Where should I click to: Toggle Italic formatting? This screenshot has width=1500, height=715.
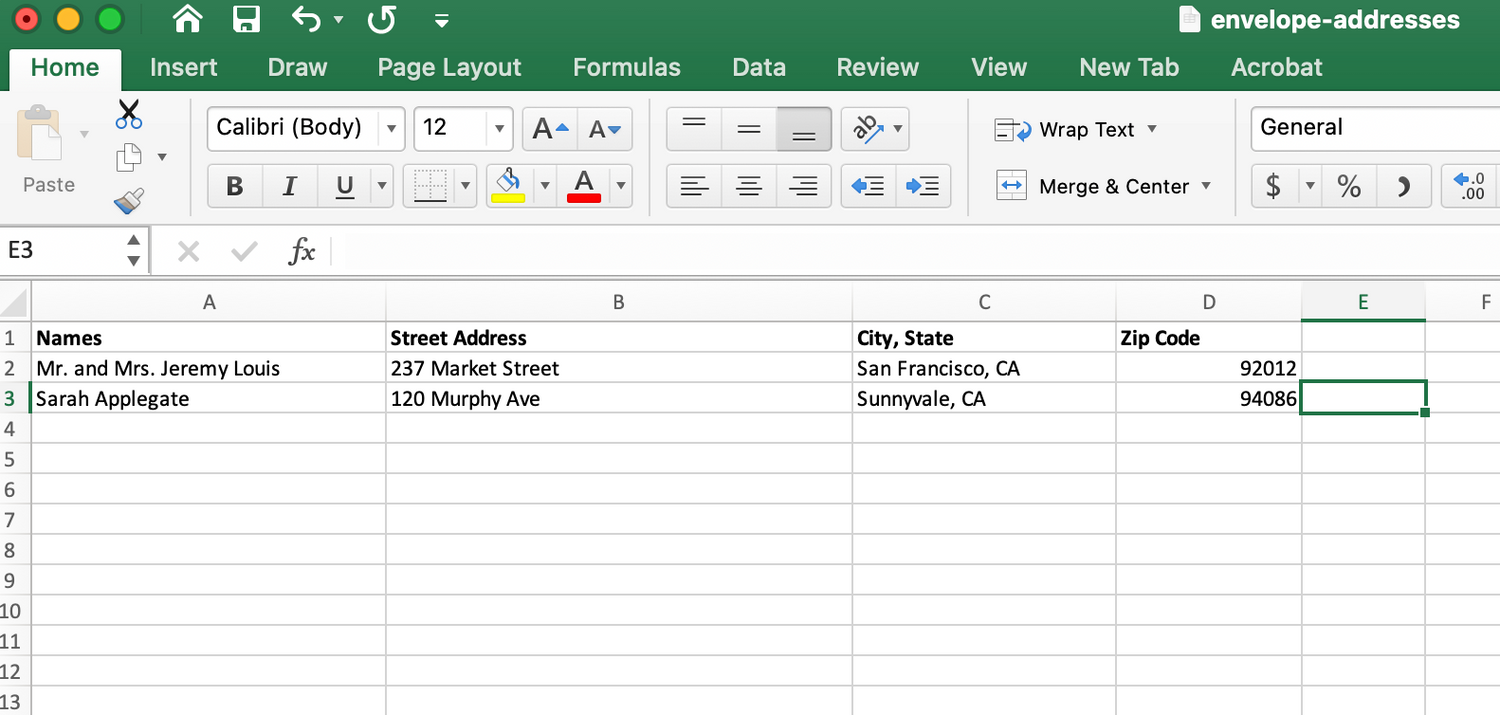pyautogui.click(x=290, y=186)
